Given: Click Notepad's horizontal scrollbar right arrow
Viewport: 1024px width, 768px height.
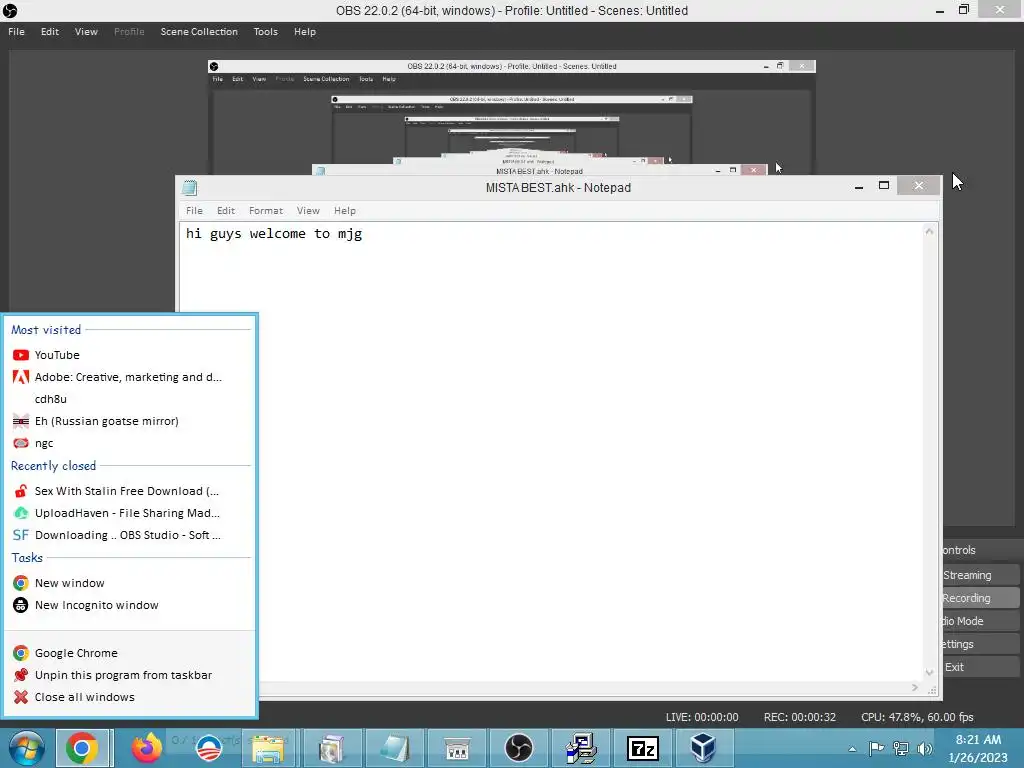Looking at the screenshot, I should (x=915, y=687).
